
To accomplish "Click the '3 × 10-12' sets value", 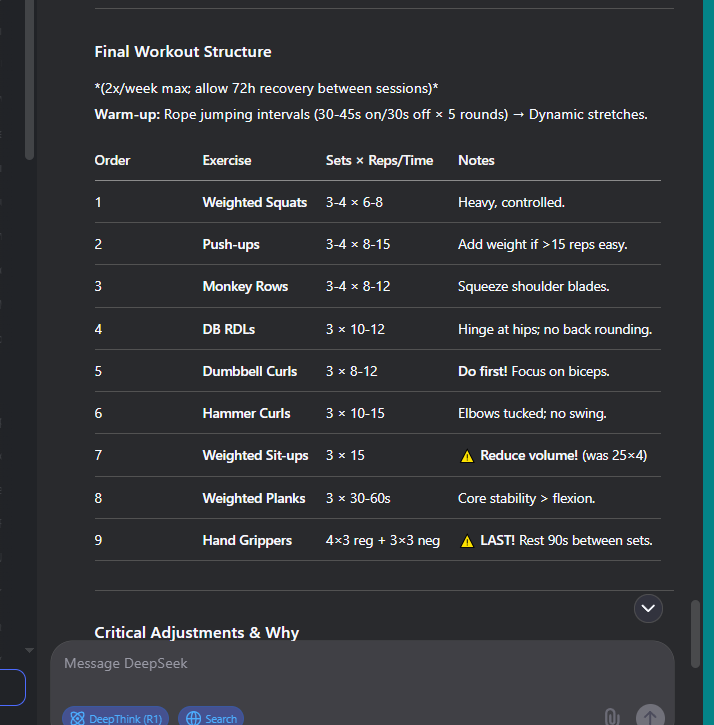I will click(355, 329).
